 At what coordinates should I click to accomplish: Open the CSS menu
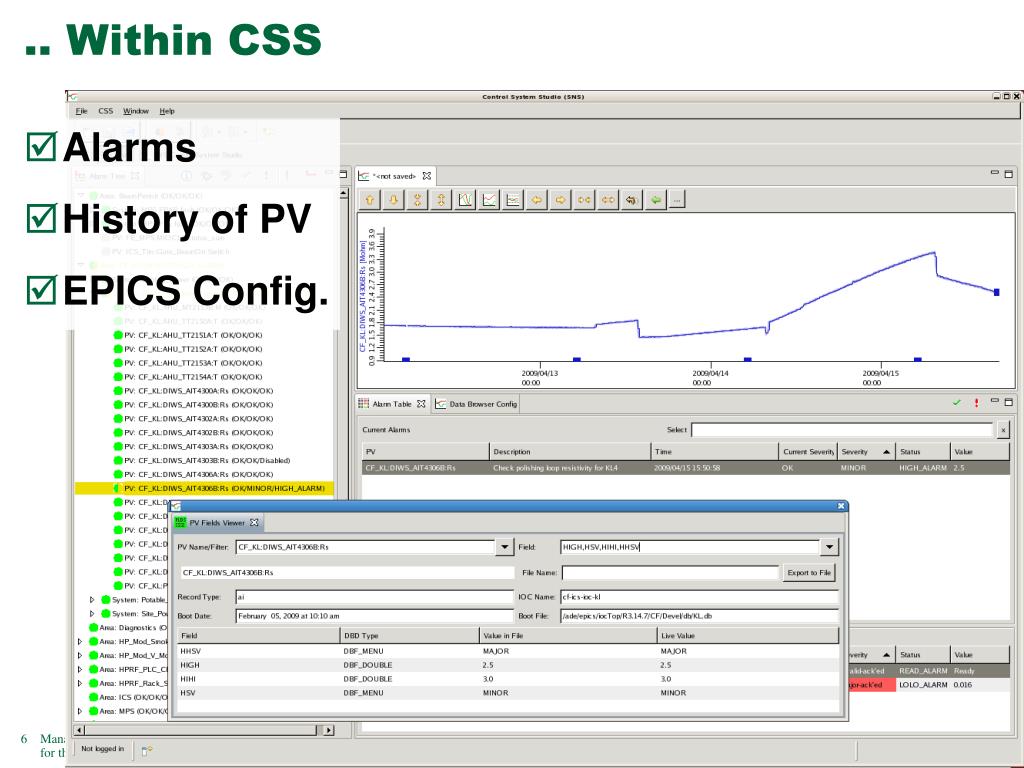(106, 111)
